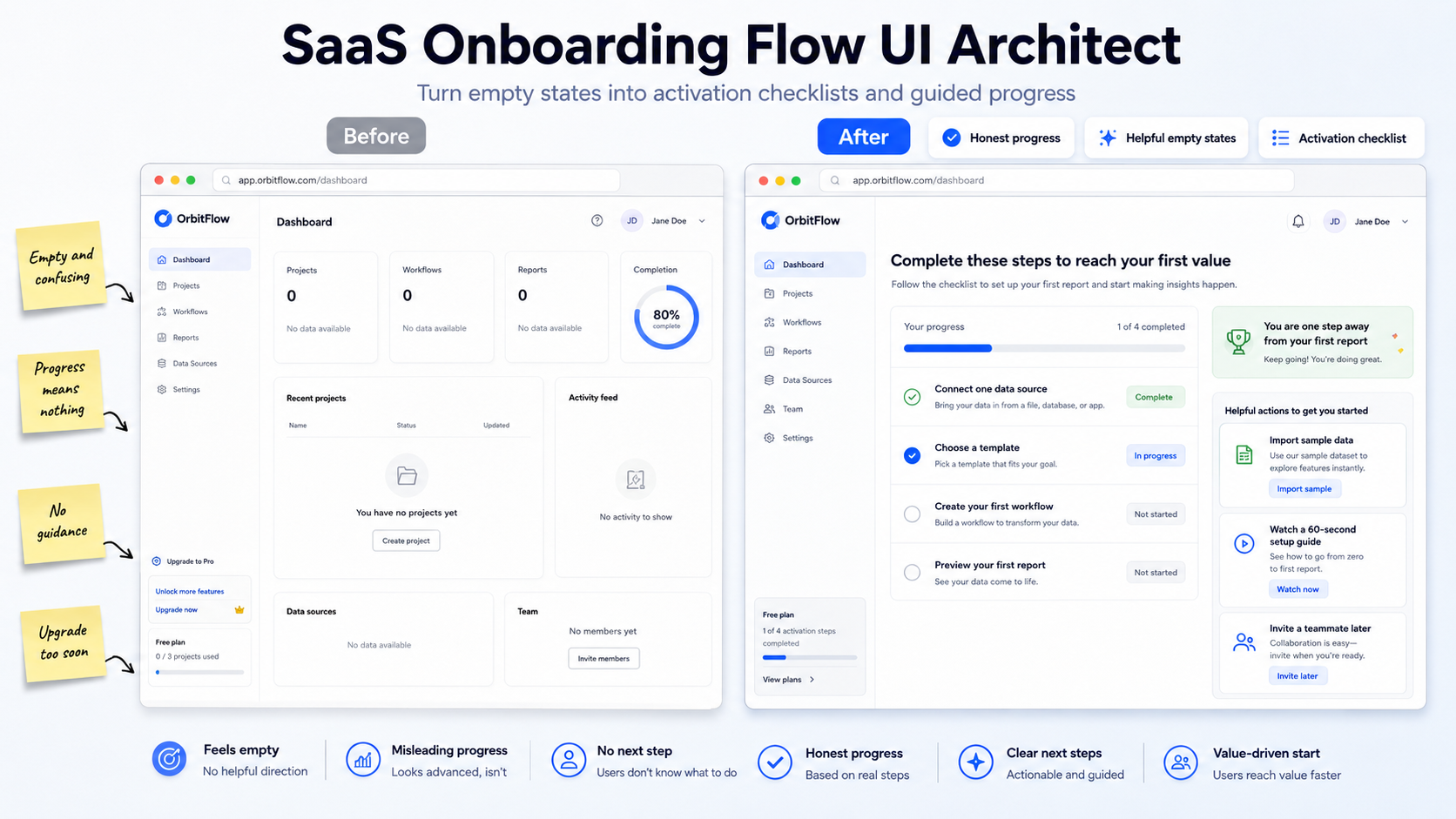Click the Honest progress badge at the top

[1001, 138]
